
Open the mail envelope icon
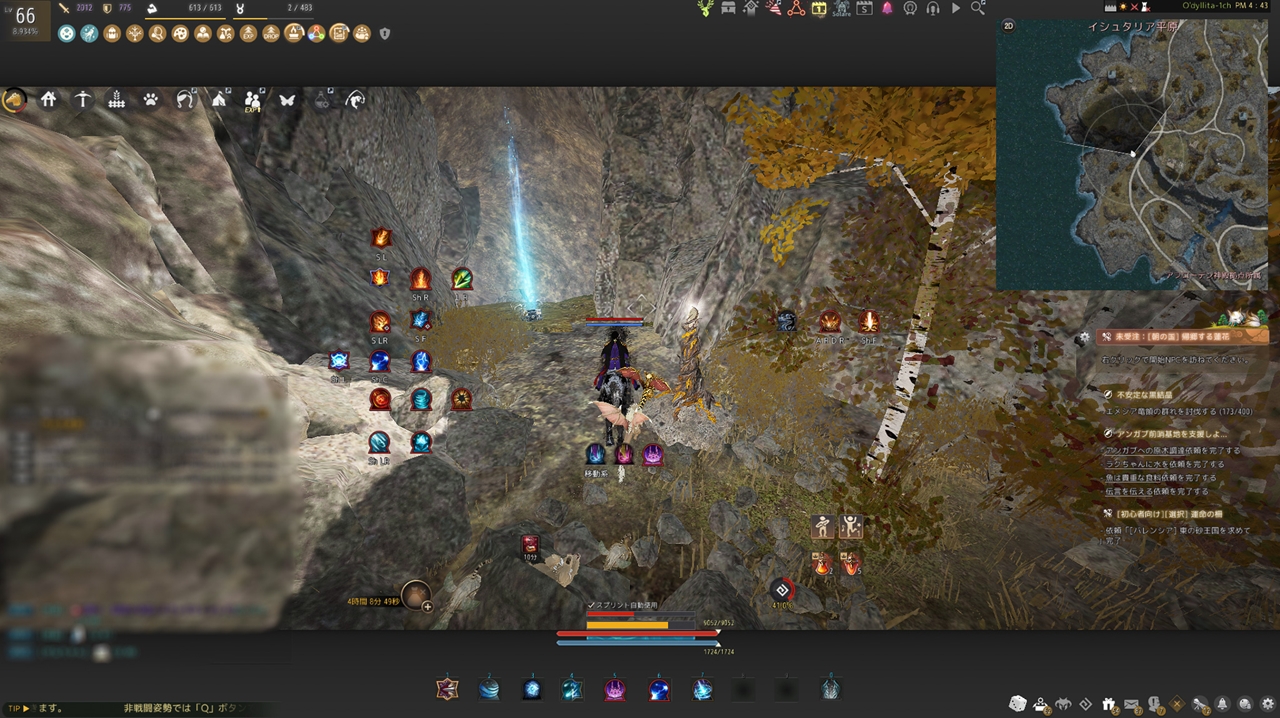pyautogui.click(x=1132, y=704)
